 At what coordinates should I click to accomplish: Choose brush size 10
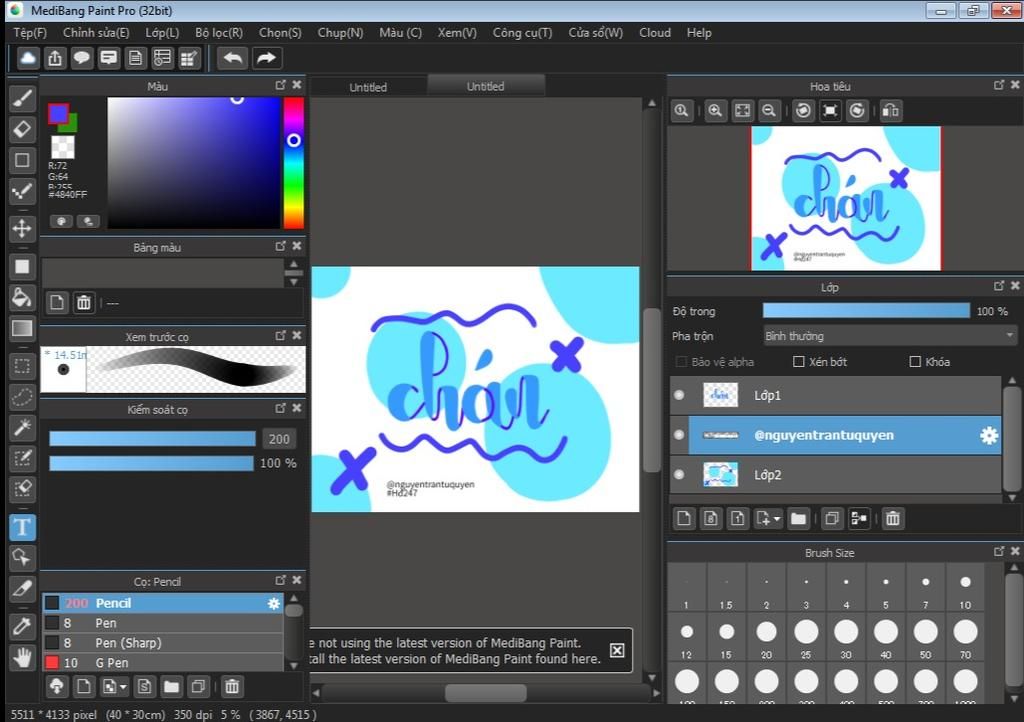click(965, 589)
